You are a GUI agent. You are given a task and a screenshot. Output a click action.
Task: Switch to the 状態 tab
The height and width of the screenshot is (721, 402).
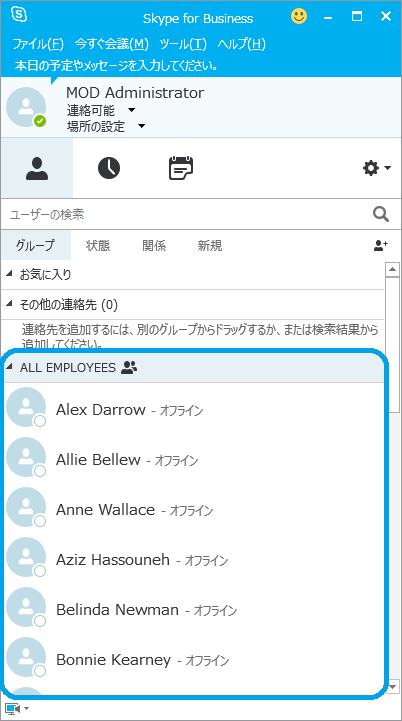[98, 246]
